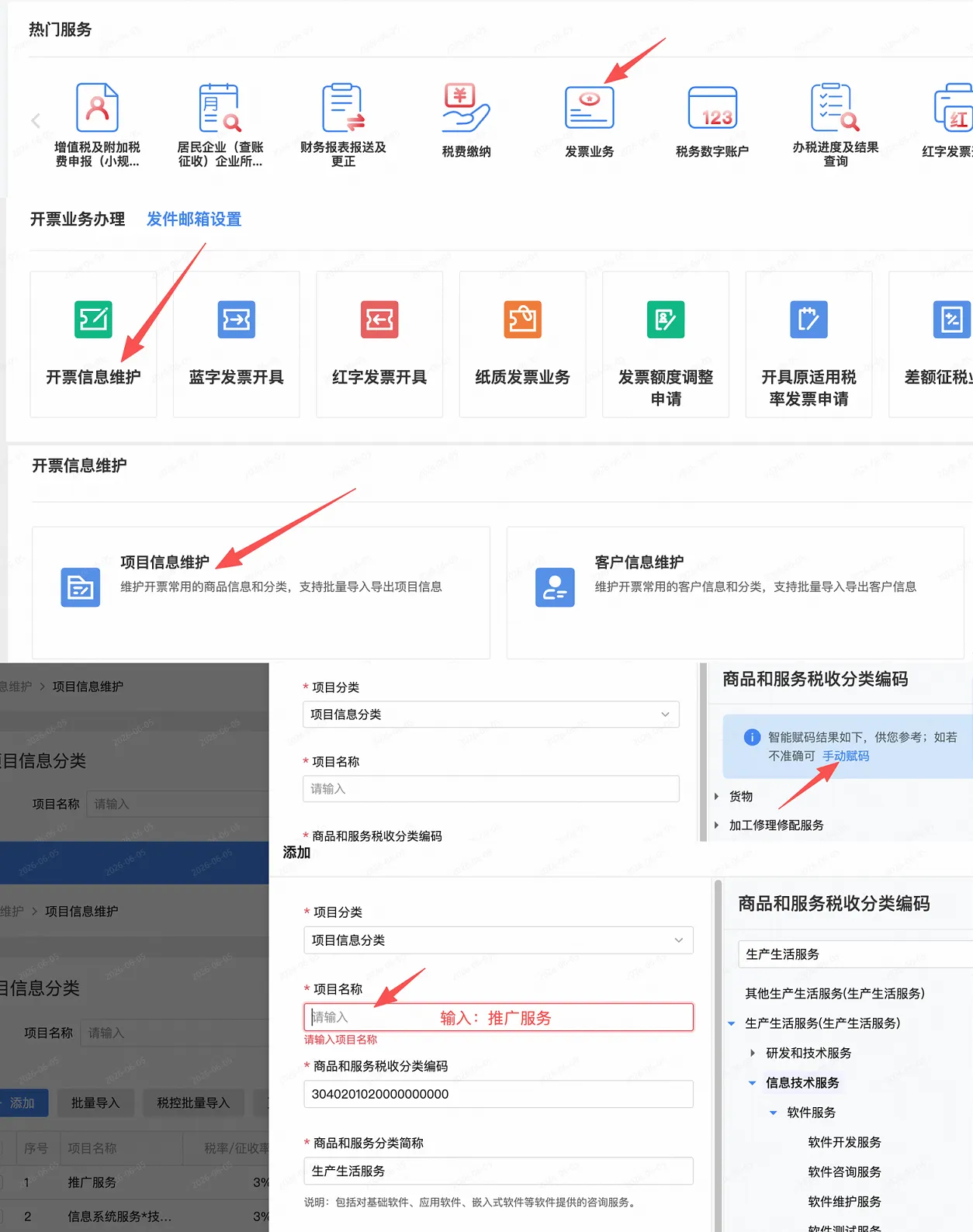
Task: Open 居民企业(查账征收)企业所得税 icon
Action: tap(220, 108)
